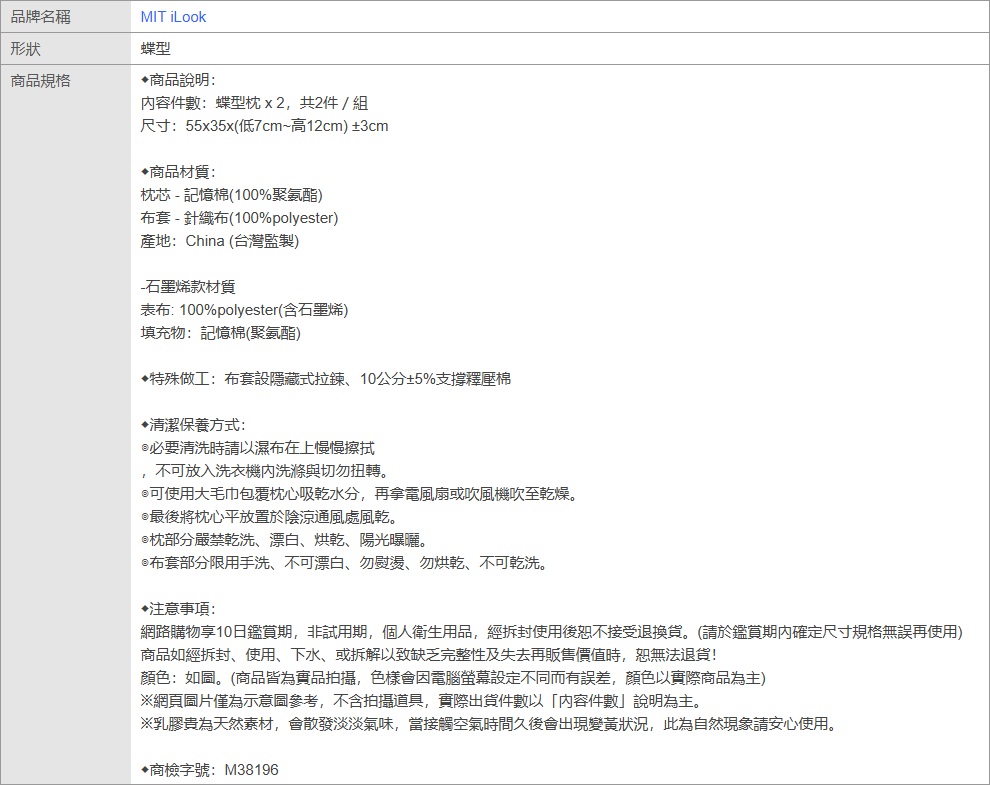Click the 不可放入洗衣機內洗滌 line
The image size is (990, 785).
265,471
